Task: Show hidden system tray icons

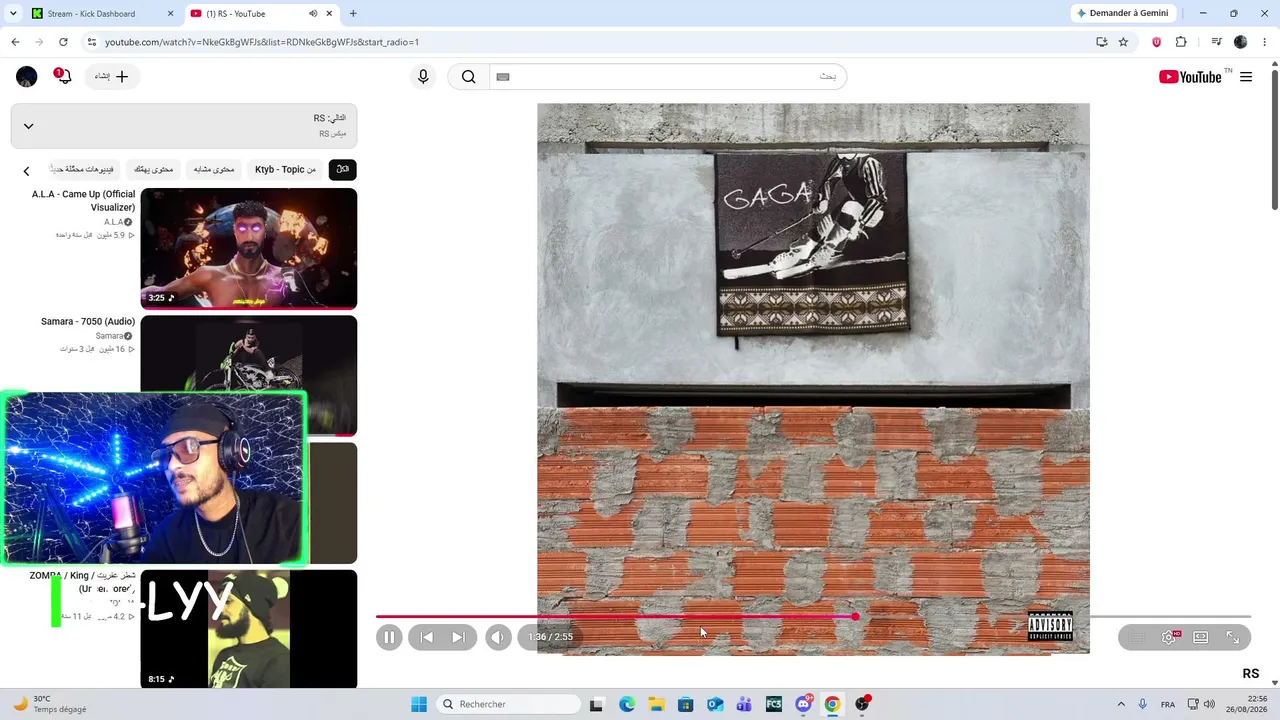Action: [x=1121, y=704]
